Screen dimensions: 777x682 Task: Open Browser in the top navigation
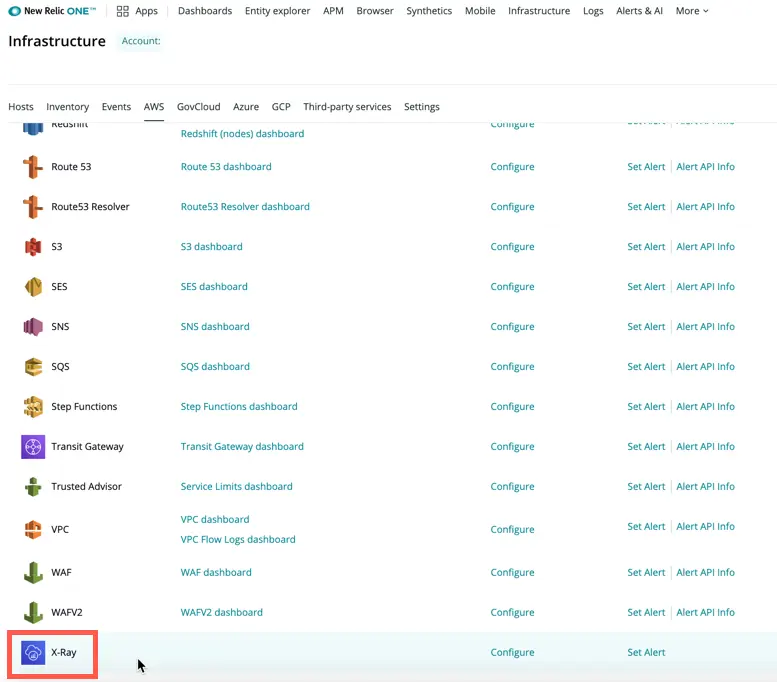tap(375, 11)
